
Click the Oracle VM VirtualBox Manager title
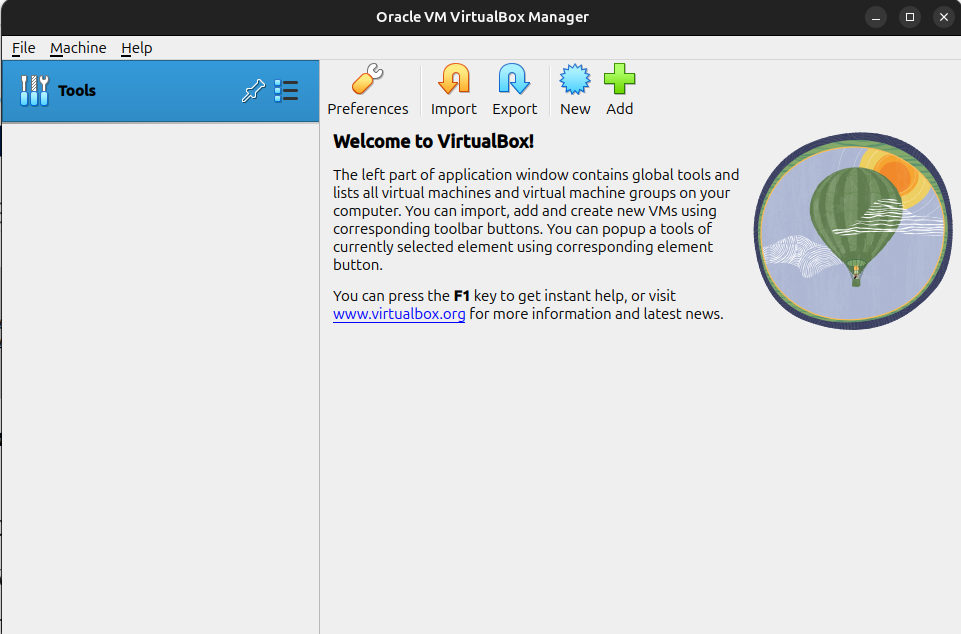click(482, 17)
